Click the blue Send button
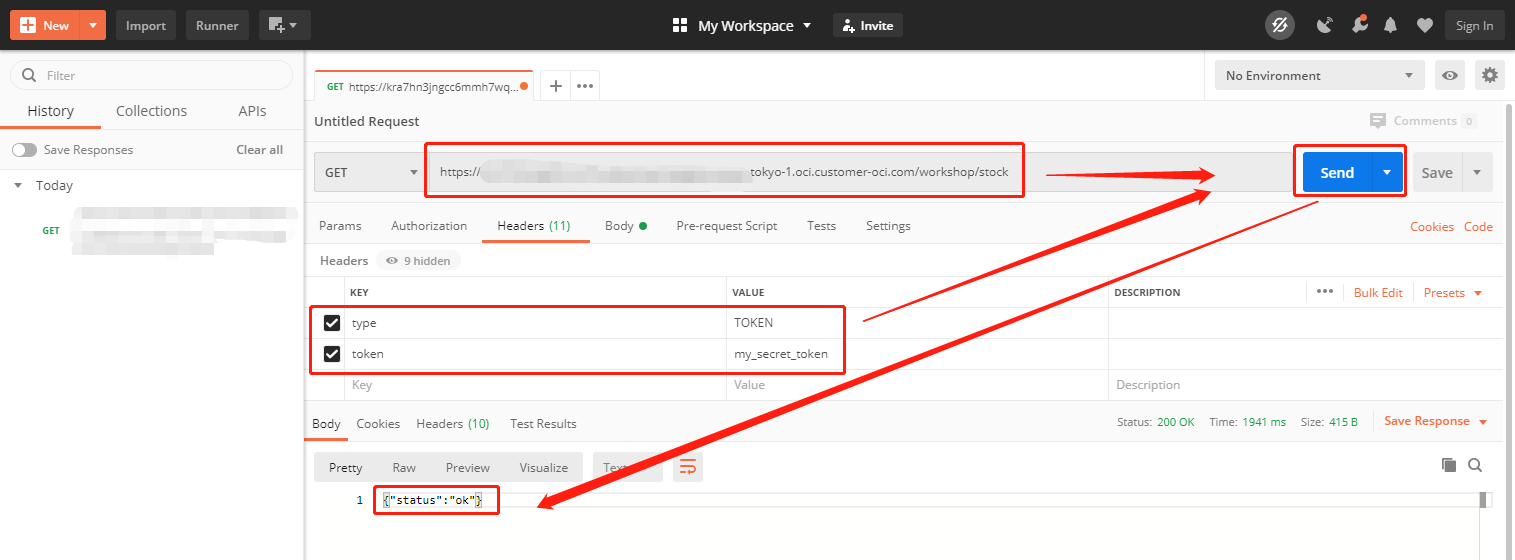This screenshot has width=1515, height=560. (1336, 172)
